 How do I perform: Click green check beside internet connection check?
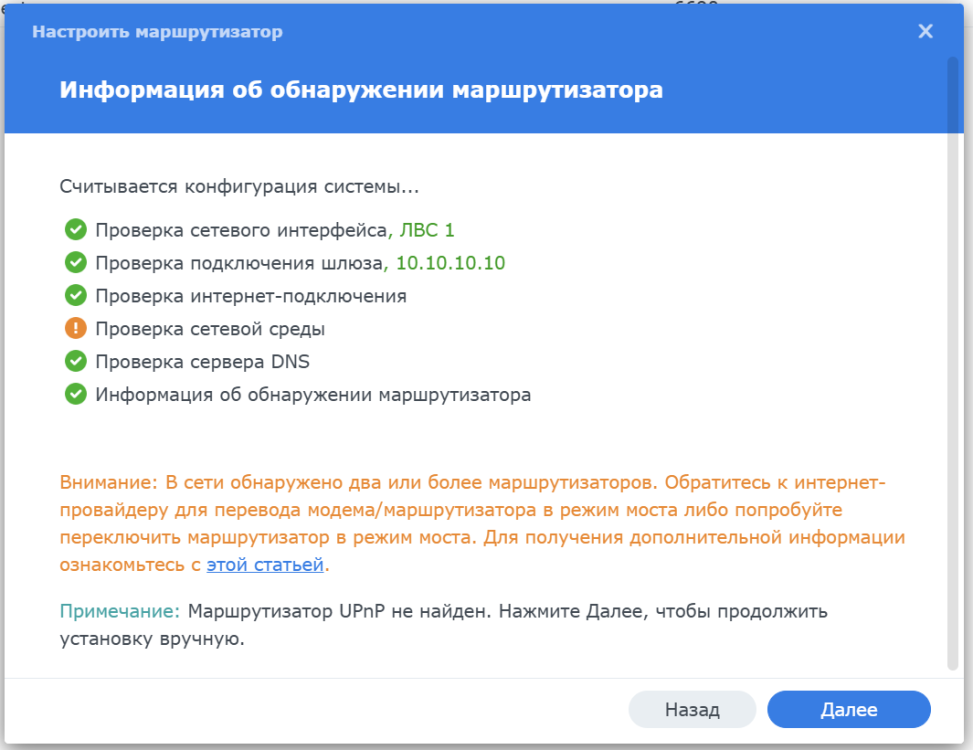click(75, 296)
